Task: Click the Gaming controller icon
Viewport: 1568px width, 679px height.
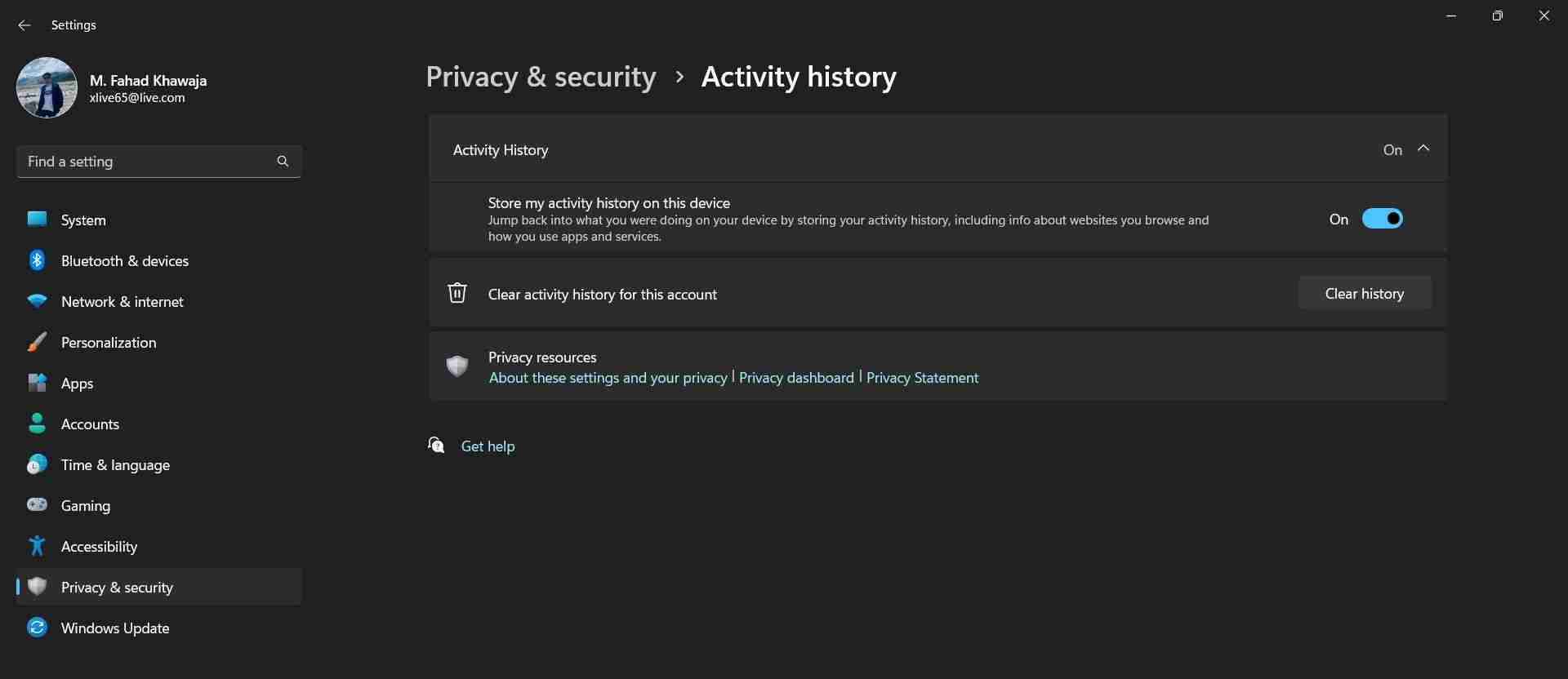Action: pos(37,504)
